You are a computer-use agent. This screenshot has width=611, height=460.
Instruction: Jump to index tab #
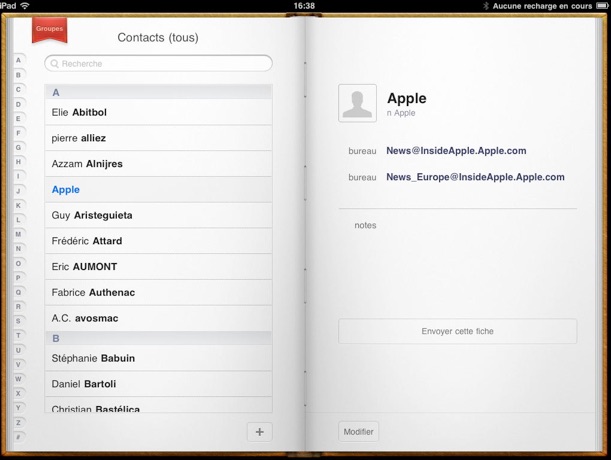coord(18,437)
